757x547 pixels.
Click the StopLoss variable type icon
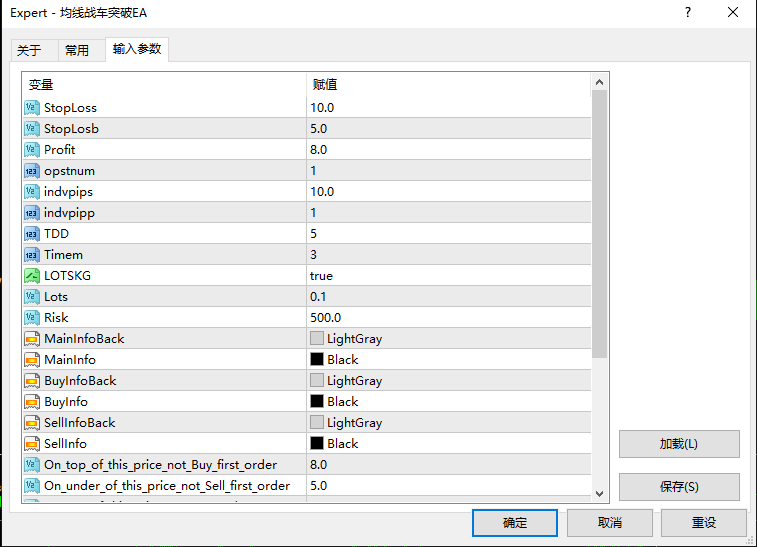(x=31, y=108)
